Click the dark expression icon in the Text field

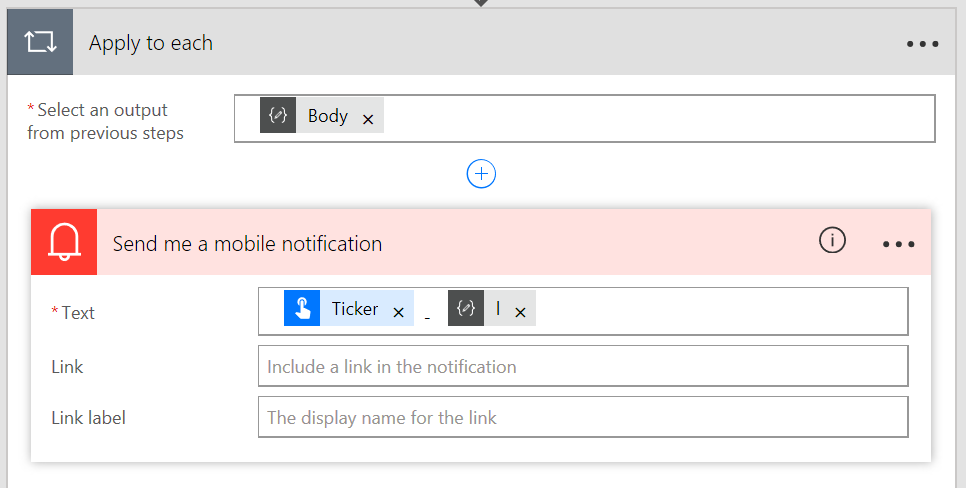pyautogui.click(x=466, y=308)
